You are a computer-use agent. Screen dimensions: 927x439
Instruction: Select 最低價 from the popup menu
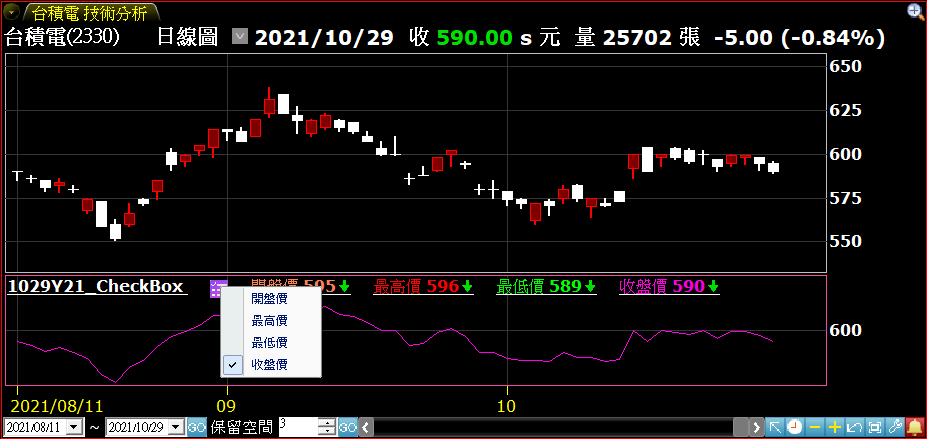(269, 343)
